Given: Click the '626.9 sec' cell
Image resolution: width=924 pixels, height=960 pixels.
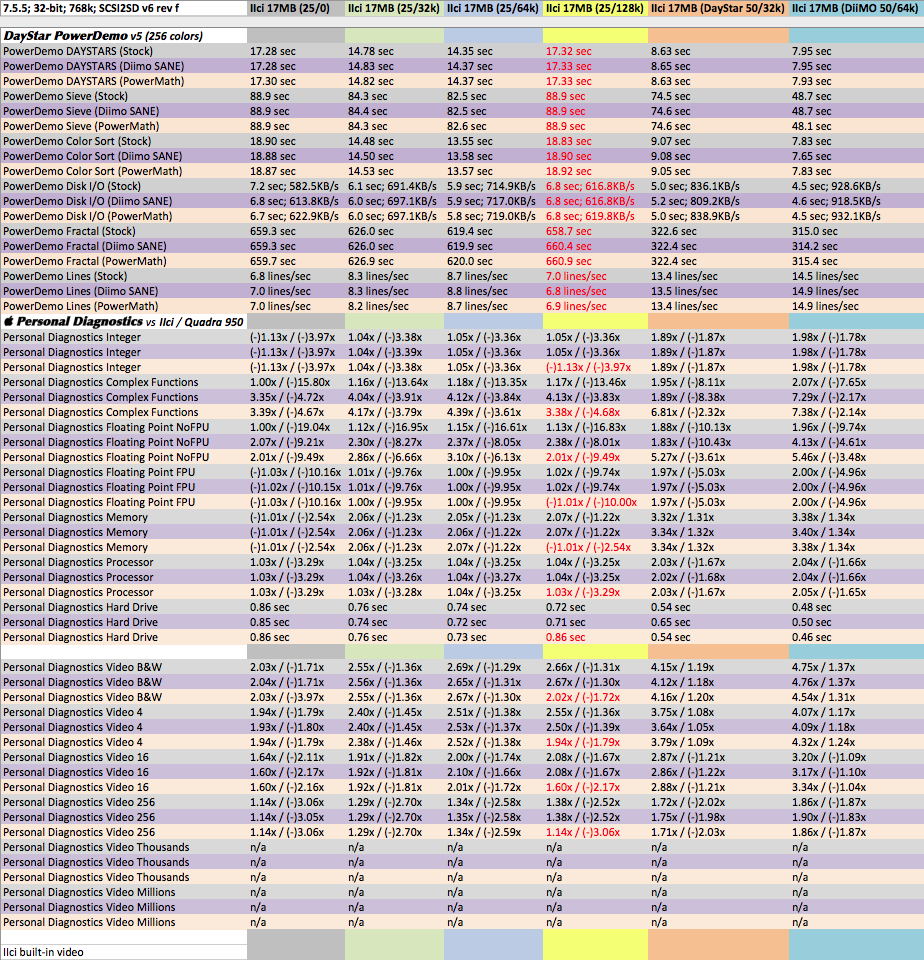Looking at the screenshot, I should click(371, 261).
